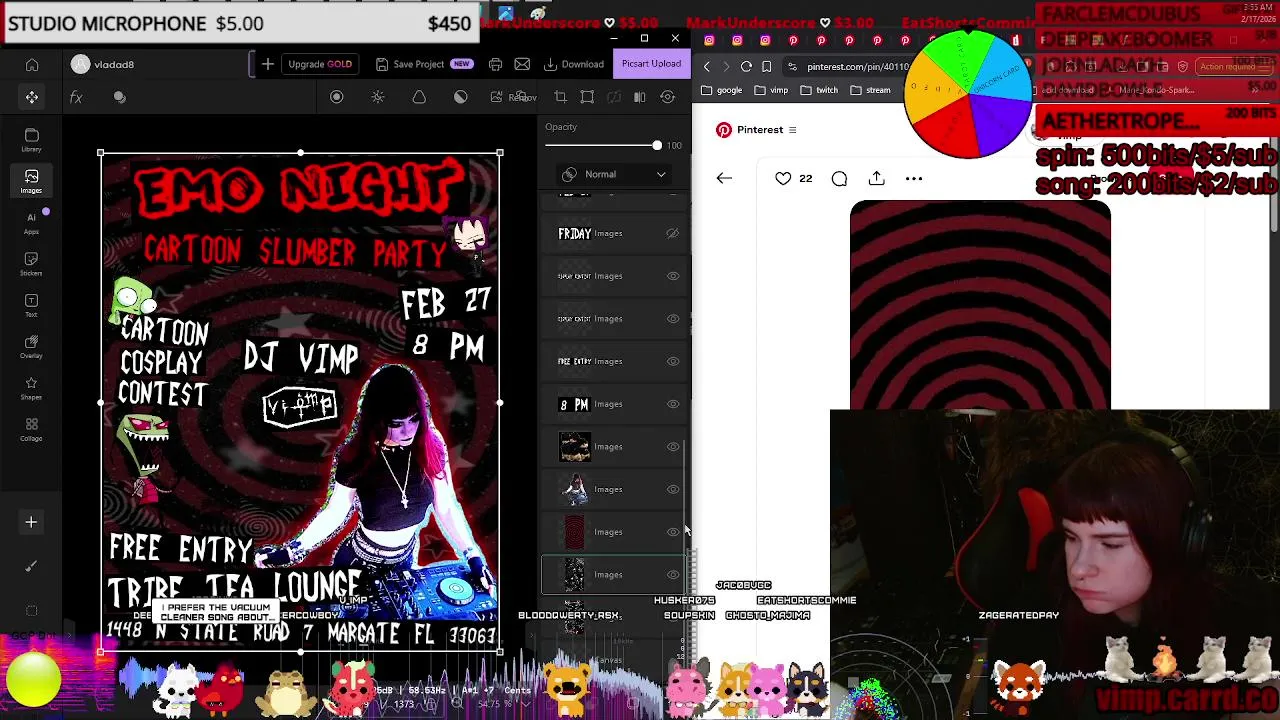This screenshot has height=720, width=1280.
Task: Click the browser bookmark icon
Action: pyautogui.click(x=766, y=66)
